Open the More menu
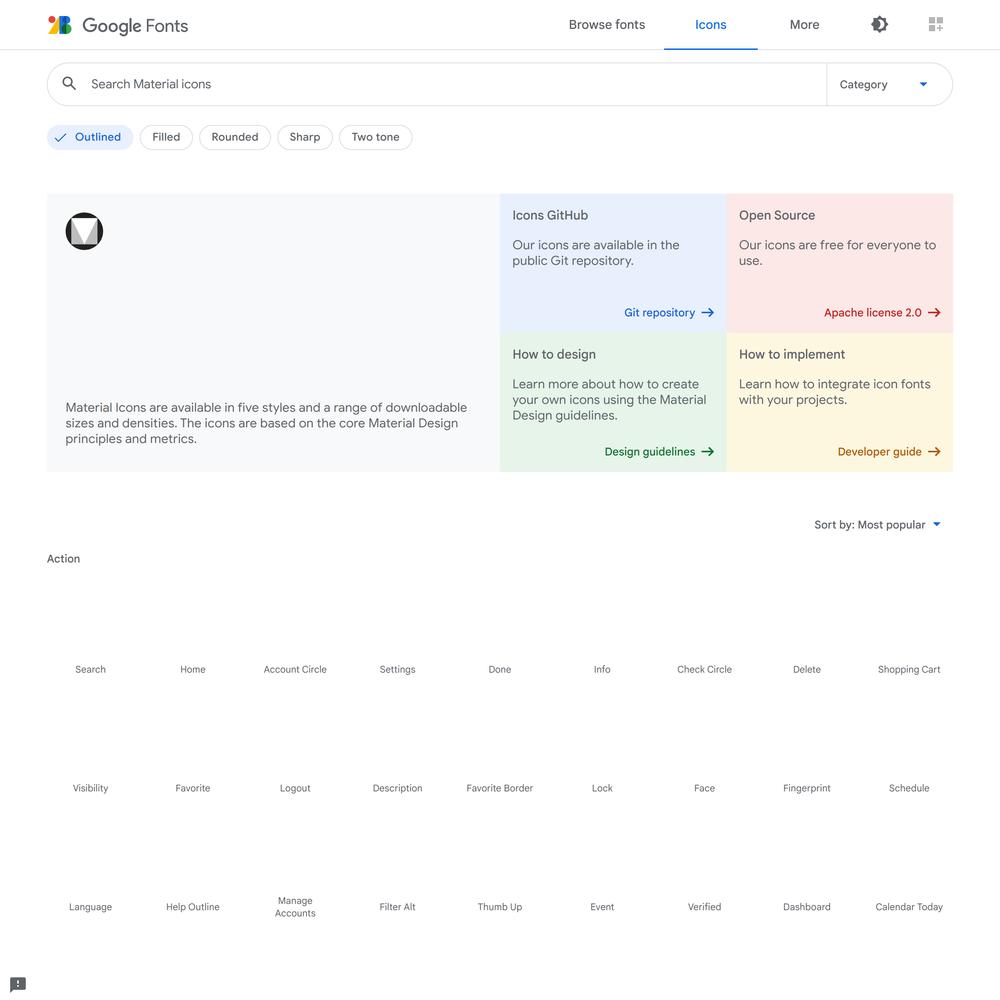Screen dimensions: 1000x1000 (x=804, y=24)
